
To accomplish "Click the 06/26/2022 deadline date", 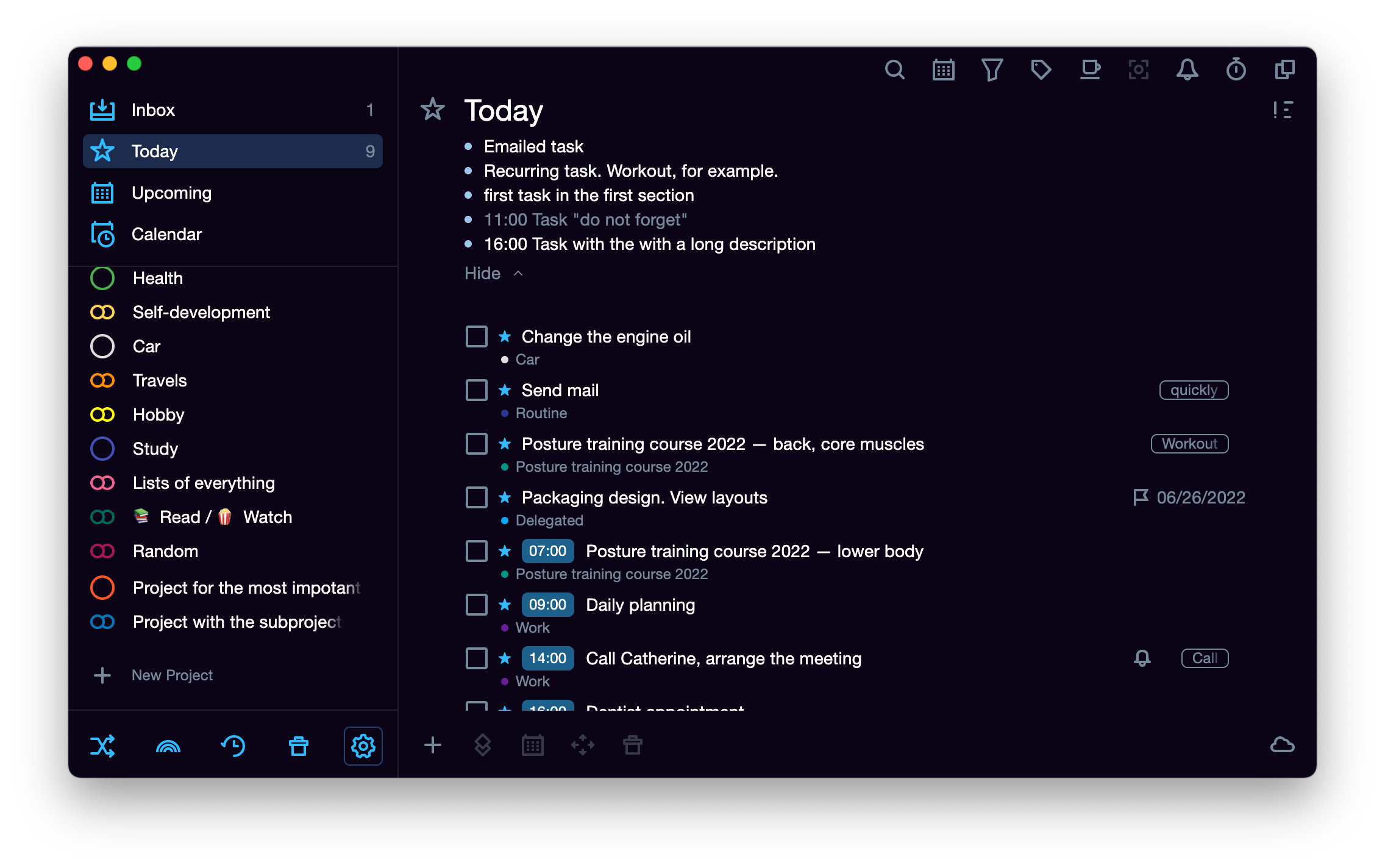I will tap(1201, 497).
